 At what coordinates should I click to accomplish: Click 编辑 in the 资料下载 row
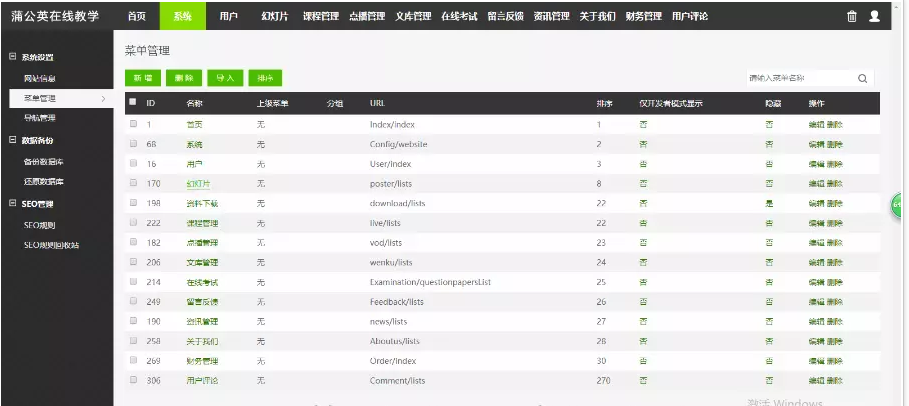coord(816,203)
